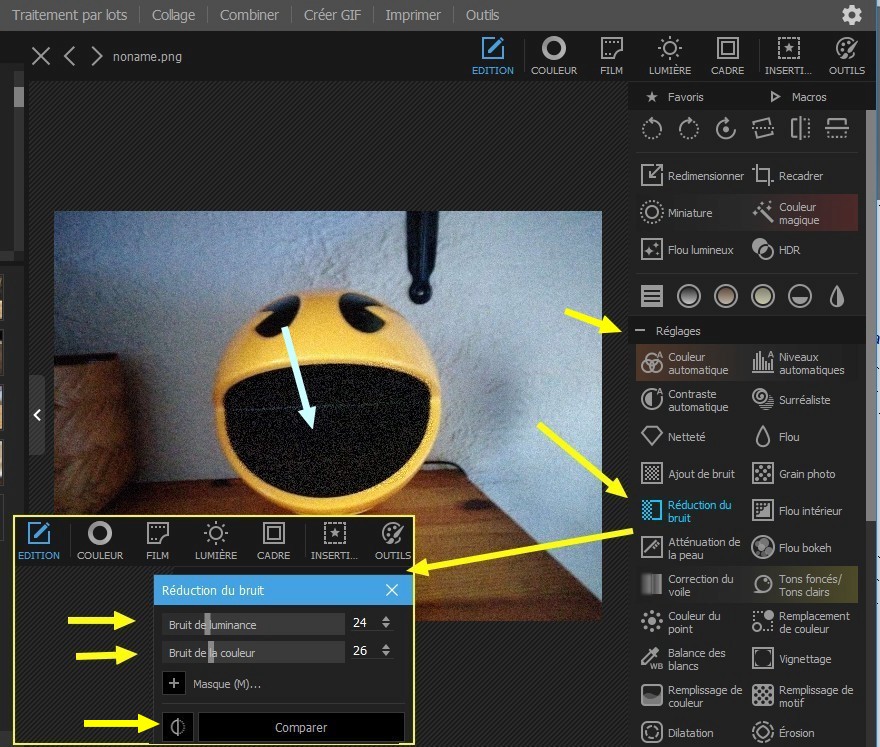Viewport: 880px width, 747px height.
Task: Open the Traitement par lots menu
Action: [70, 15]
